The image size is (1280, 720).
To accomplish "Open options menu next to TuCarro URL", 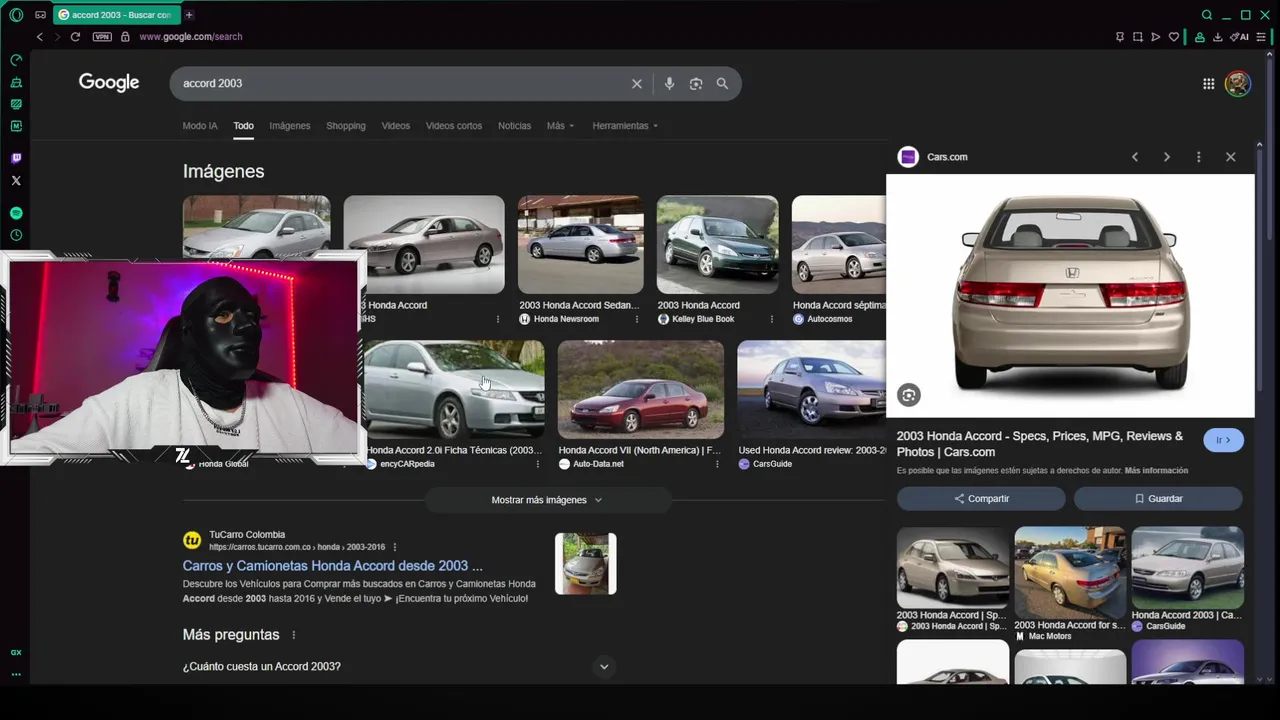I will coord(395,547).
